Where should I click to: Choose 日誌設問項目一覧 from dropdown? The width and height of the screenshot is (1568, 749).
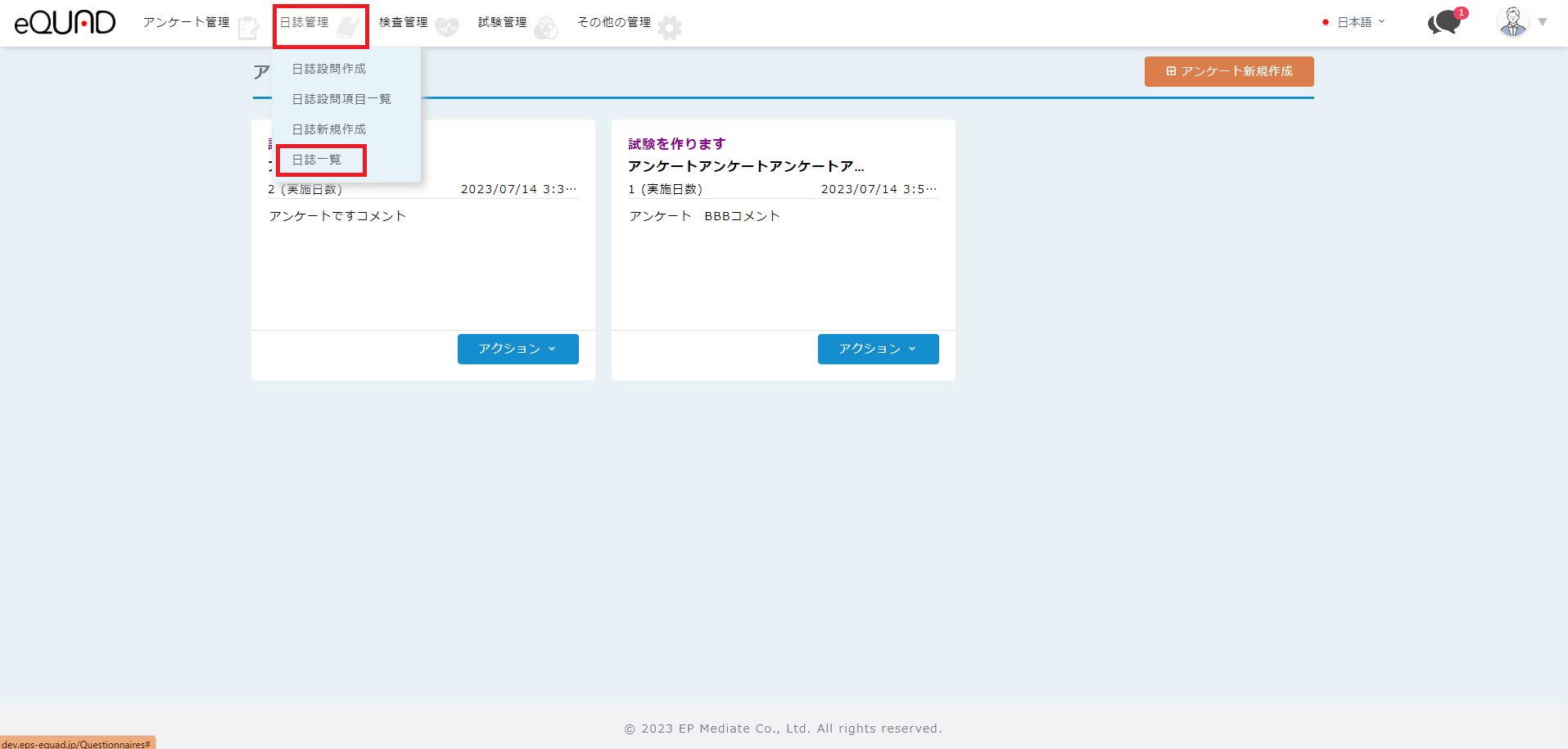click(x=341, y=99)
